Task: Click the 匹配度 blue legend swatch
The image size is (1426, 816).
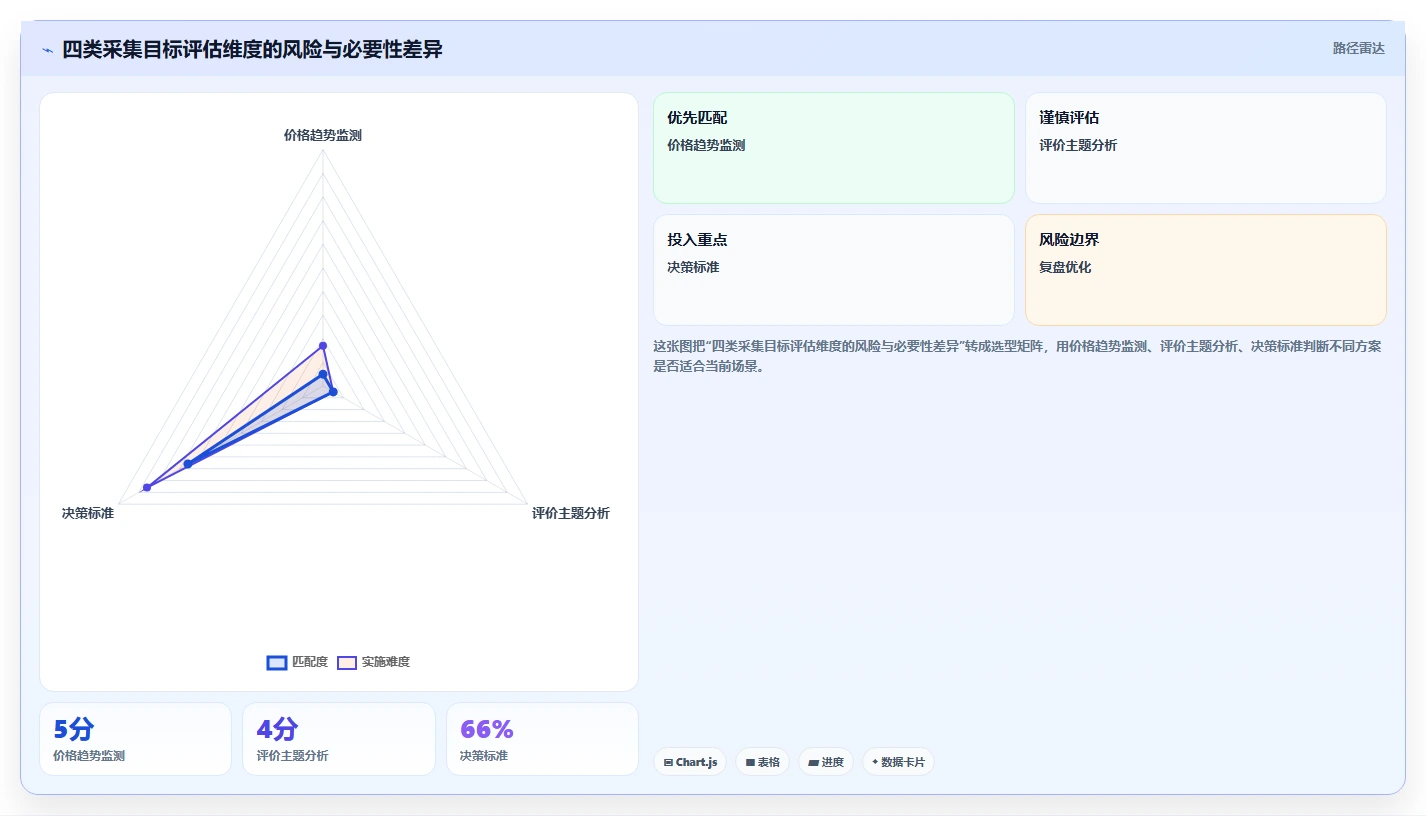Action: [277, 662]
